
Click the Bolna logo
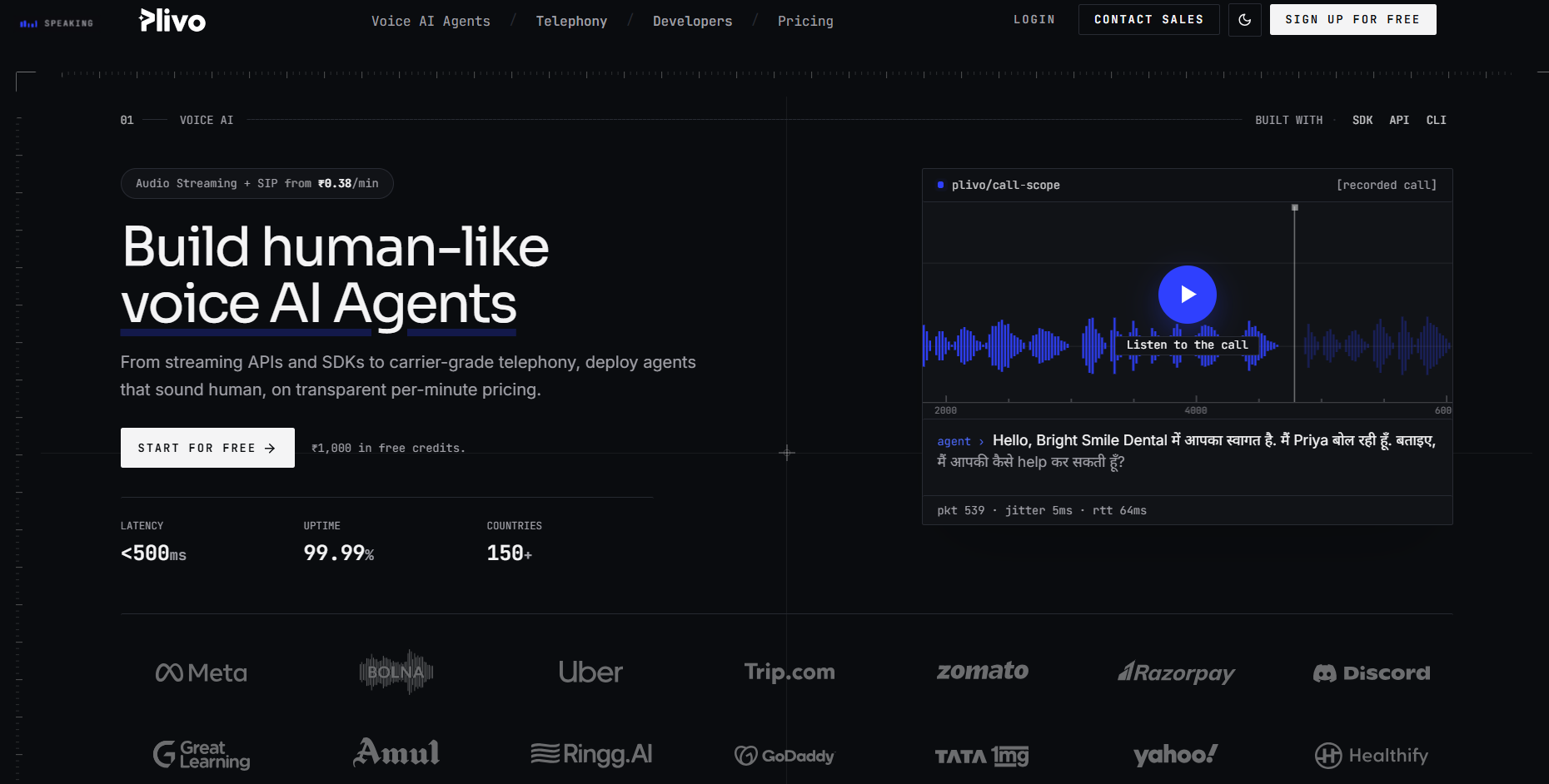pos(396,672)
